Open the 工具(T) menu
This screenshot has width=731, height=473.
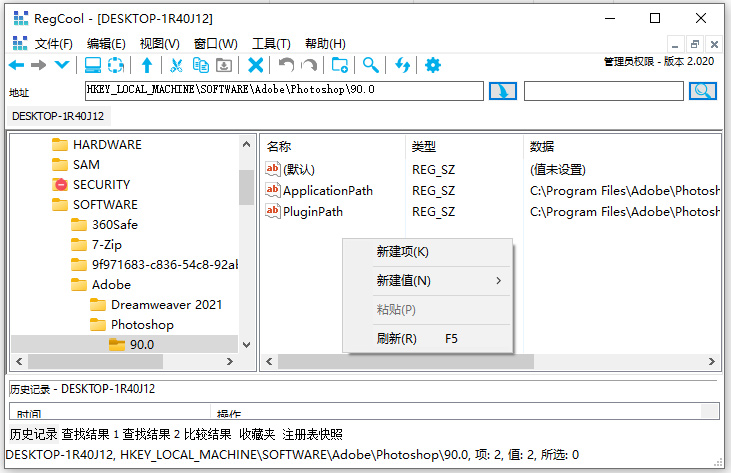pos(271,44)
